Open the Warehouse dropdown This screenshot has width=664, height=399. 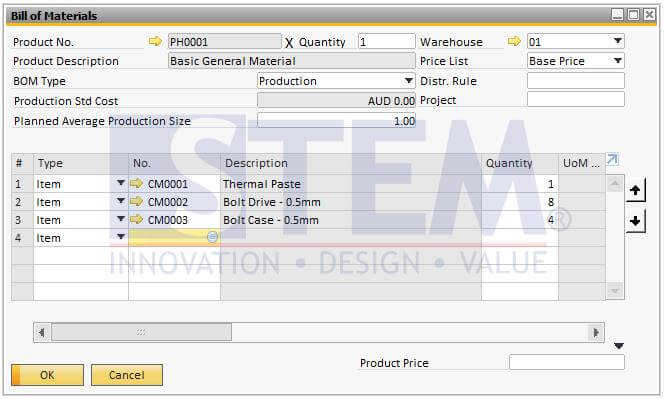(x=618, y=41)
